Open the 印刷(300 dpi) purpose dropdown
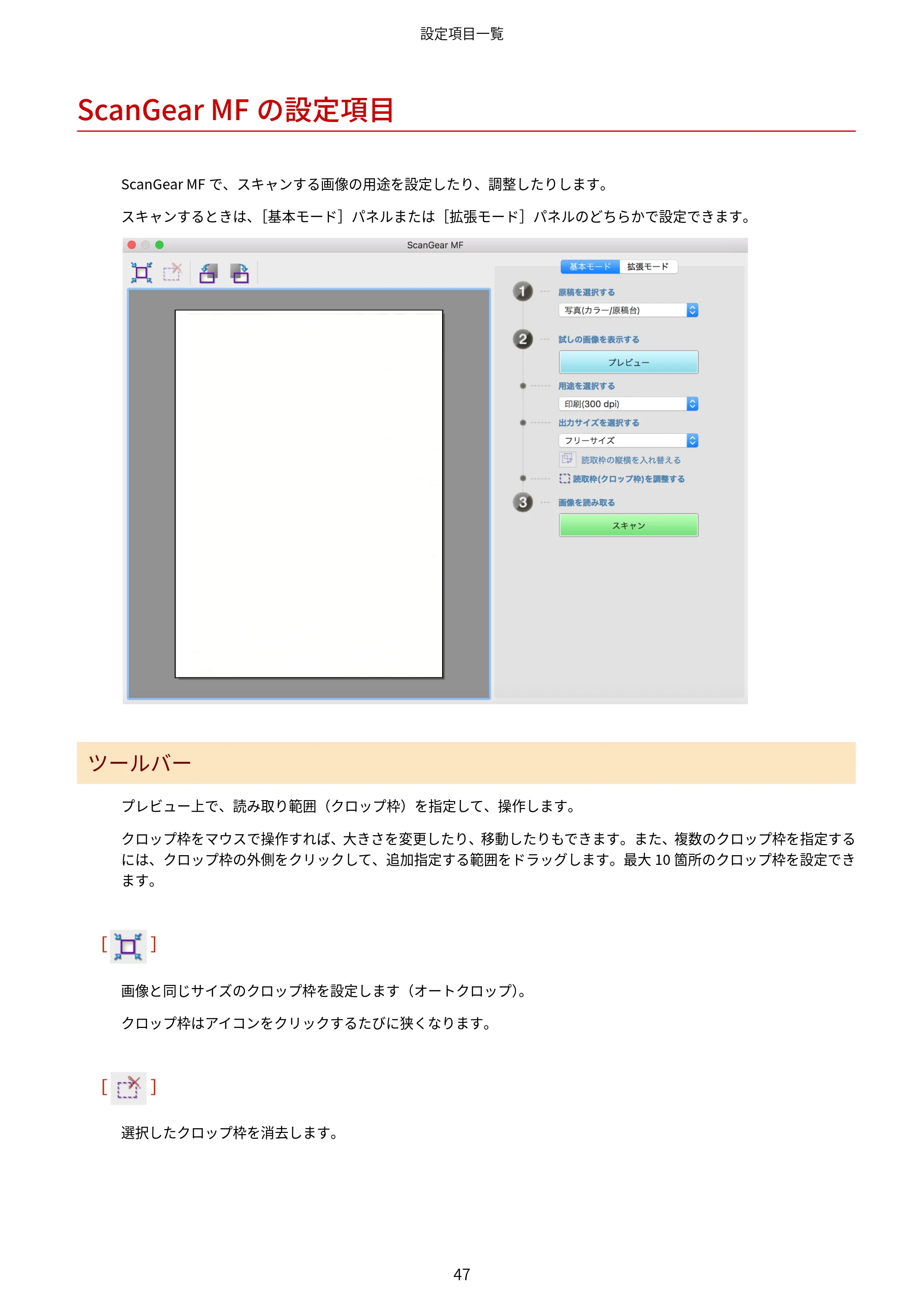 point(628,404)
